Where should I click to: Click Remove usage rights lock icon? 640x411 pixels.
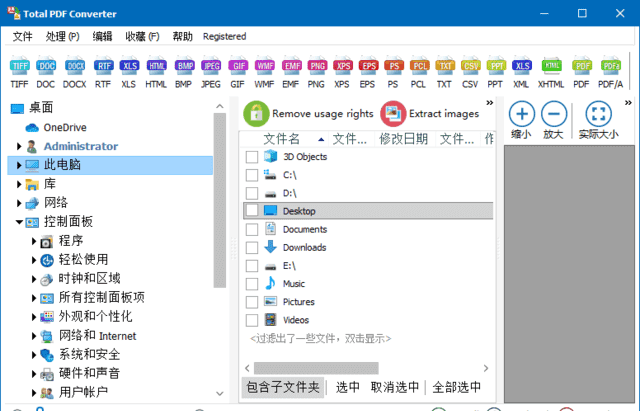click(x=256, y=114)
